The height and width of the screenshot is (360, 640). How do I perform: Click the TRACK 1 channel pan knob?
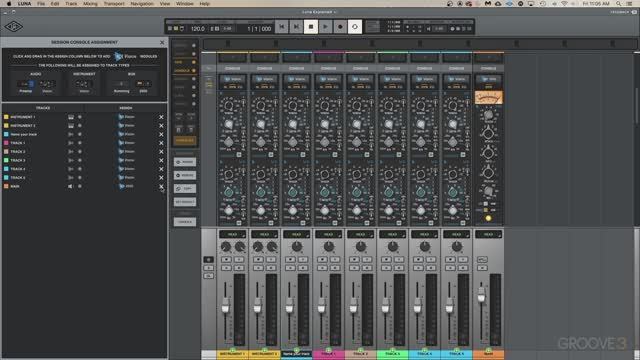click(329, 247)
